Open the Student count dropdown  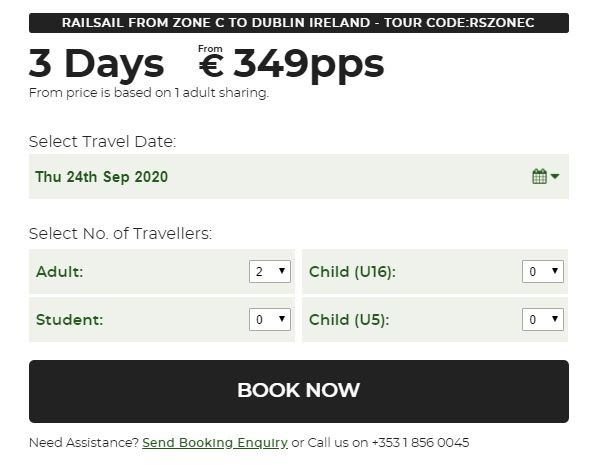click(x=270, y=320)
